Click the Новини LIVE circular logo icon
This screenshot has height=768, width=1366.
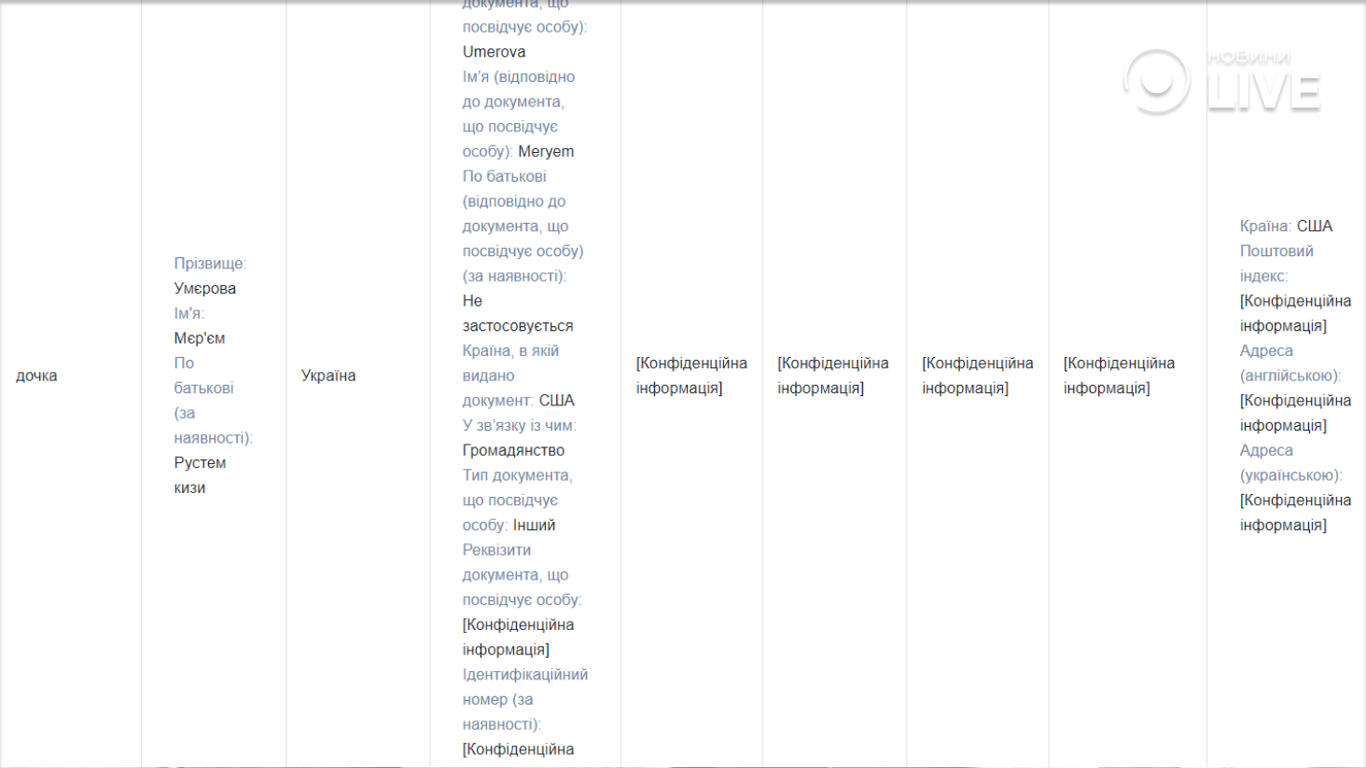point(1156,82)
